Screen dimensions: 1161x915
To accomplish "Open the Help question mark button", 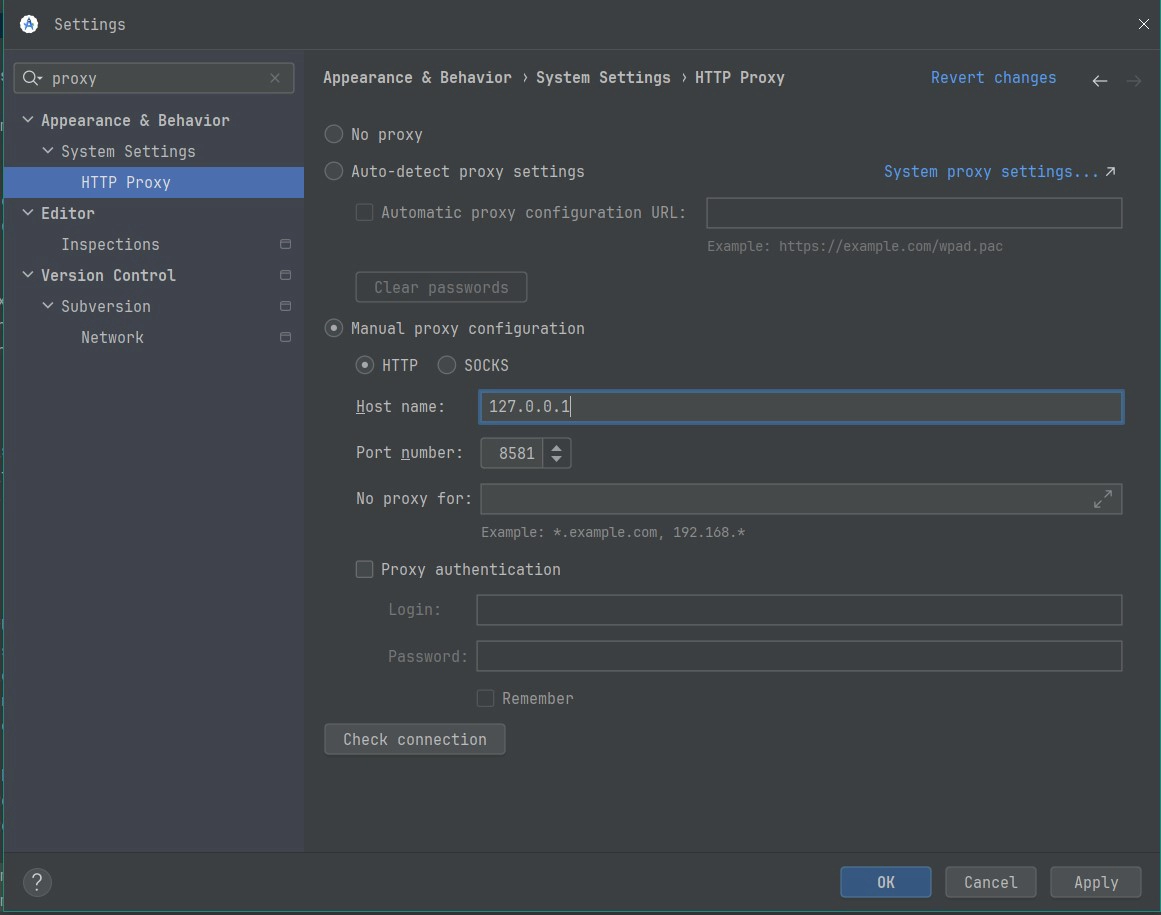I will point(37,882).
